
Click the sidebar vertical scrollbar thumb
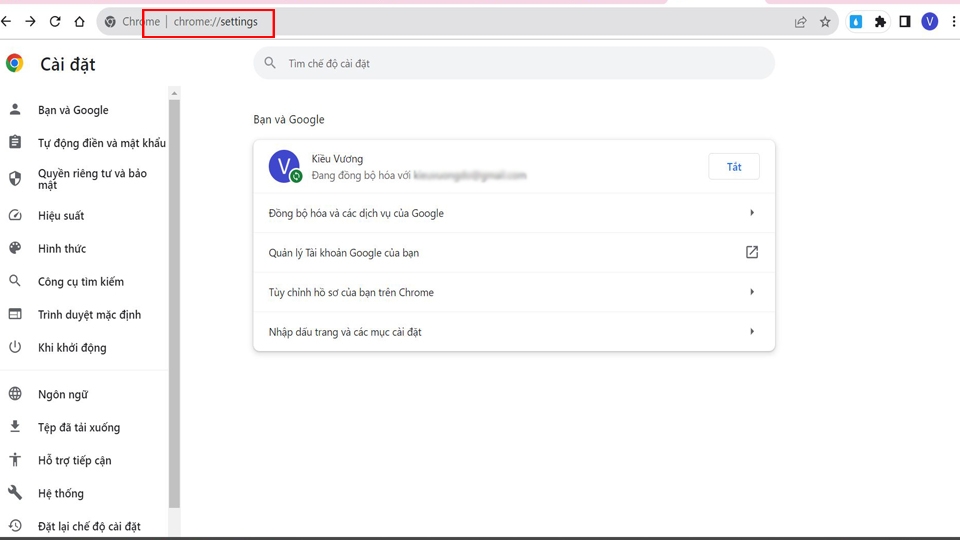pos(174,303)
